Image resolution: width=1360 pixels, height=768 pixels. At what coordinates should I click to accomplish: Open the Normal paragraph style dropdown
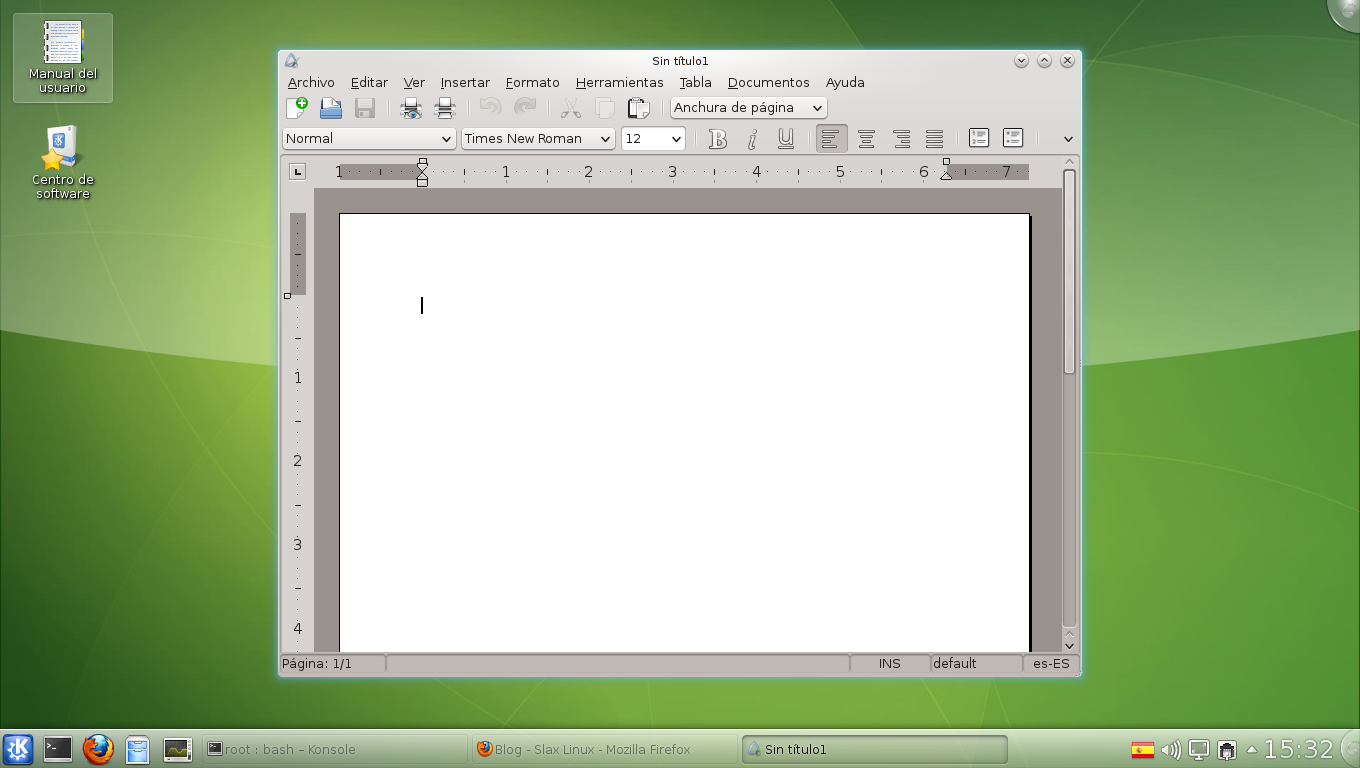[x=369, y=139]
